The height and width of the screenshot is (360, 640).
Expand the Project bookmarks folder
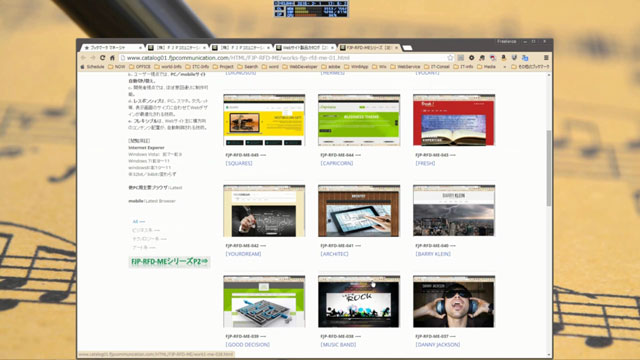tap(222, 67)
